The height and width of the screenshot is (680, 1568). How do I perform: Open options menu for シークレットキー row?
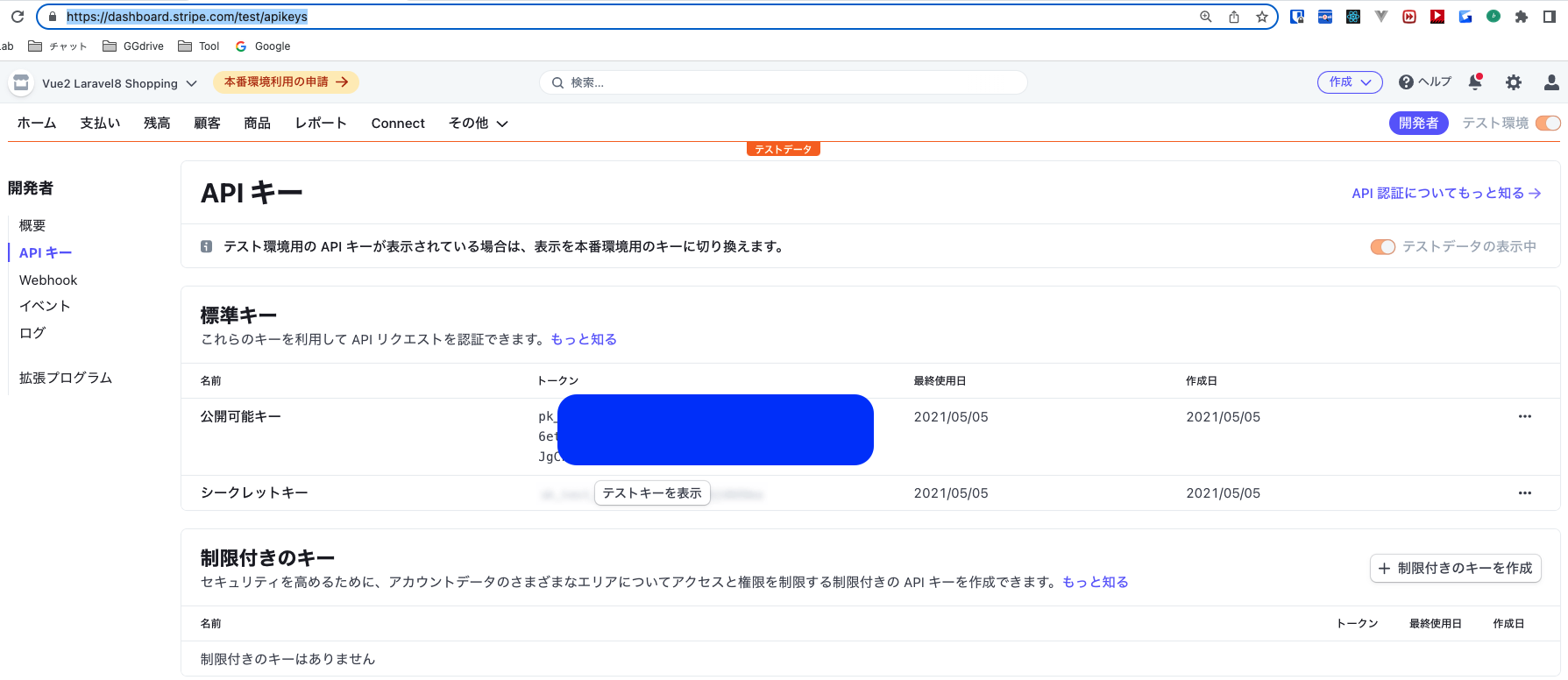[1525, 493]
